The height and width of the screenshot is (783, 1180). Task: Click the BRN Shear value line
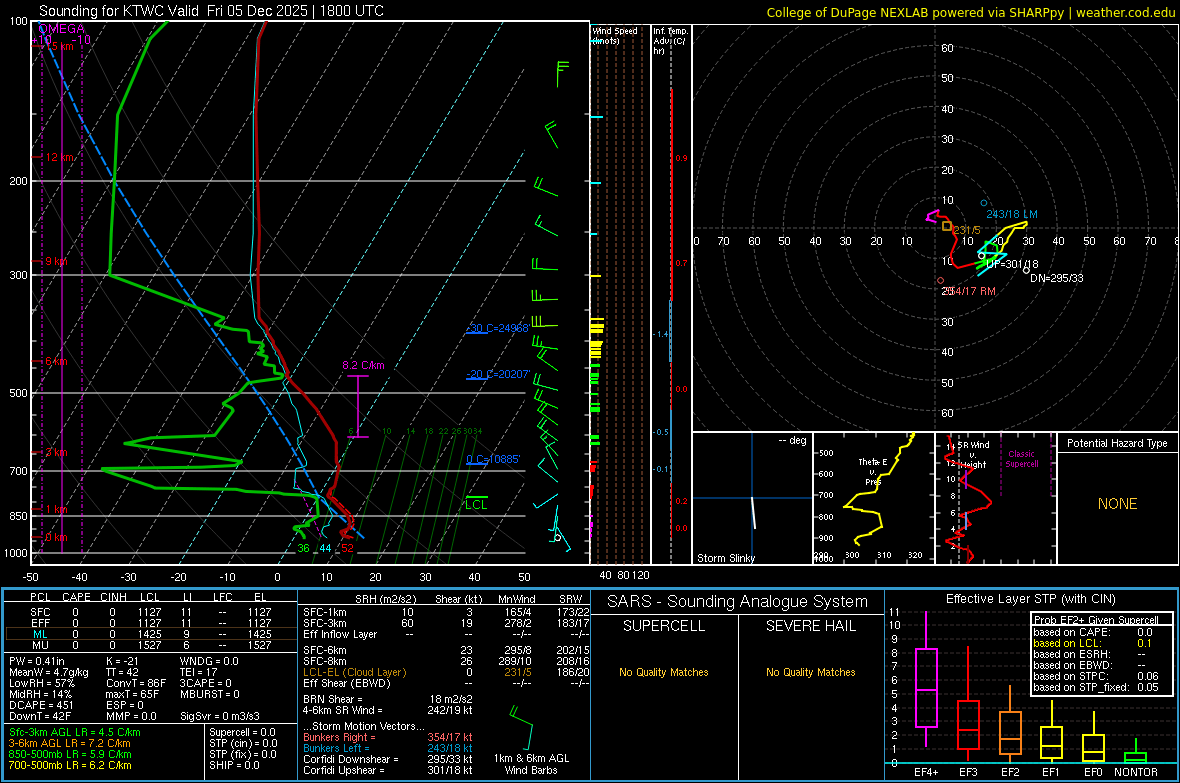(388, 699)
